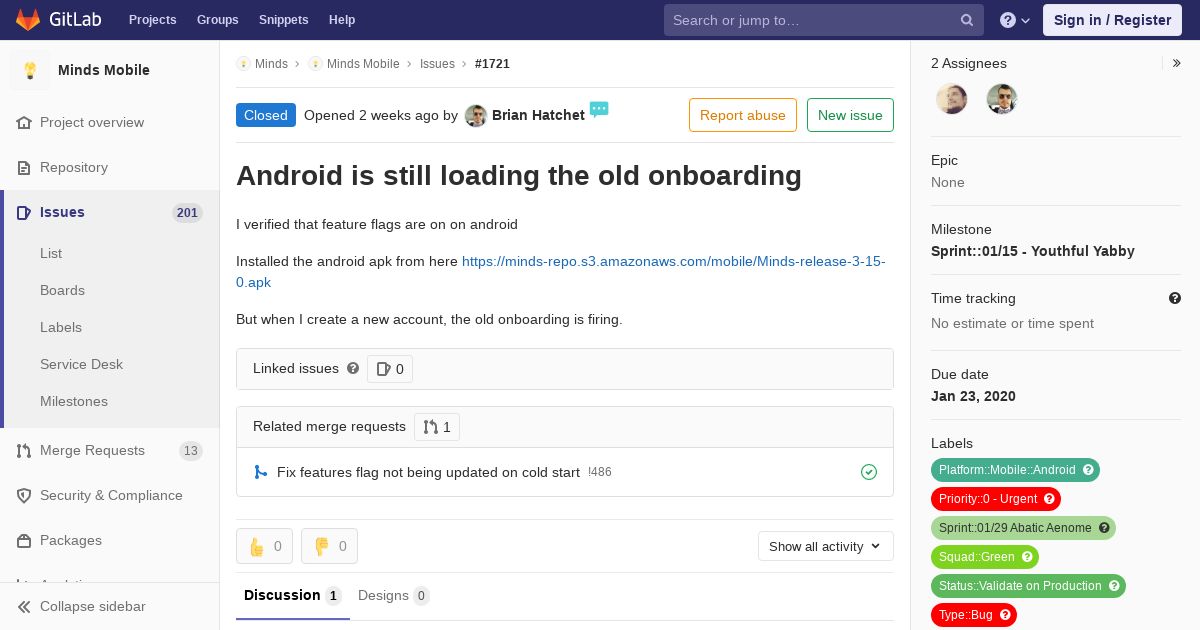Open Milestones in sidebar

click(74, 402)
